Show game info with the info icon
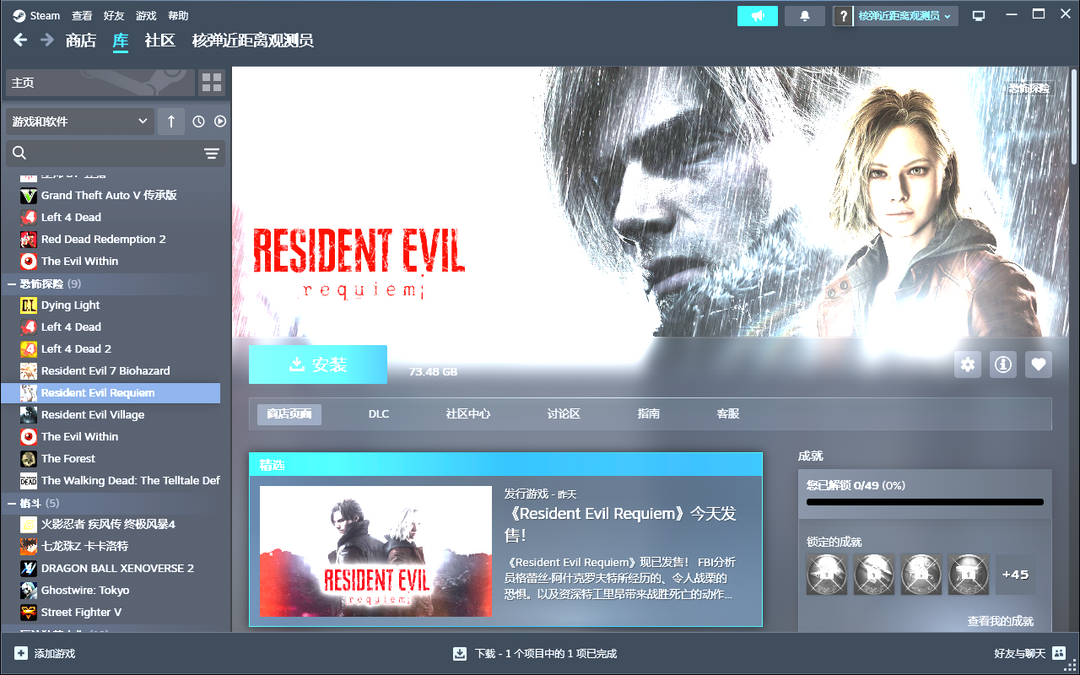 (1003, 365)
